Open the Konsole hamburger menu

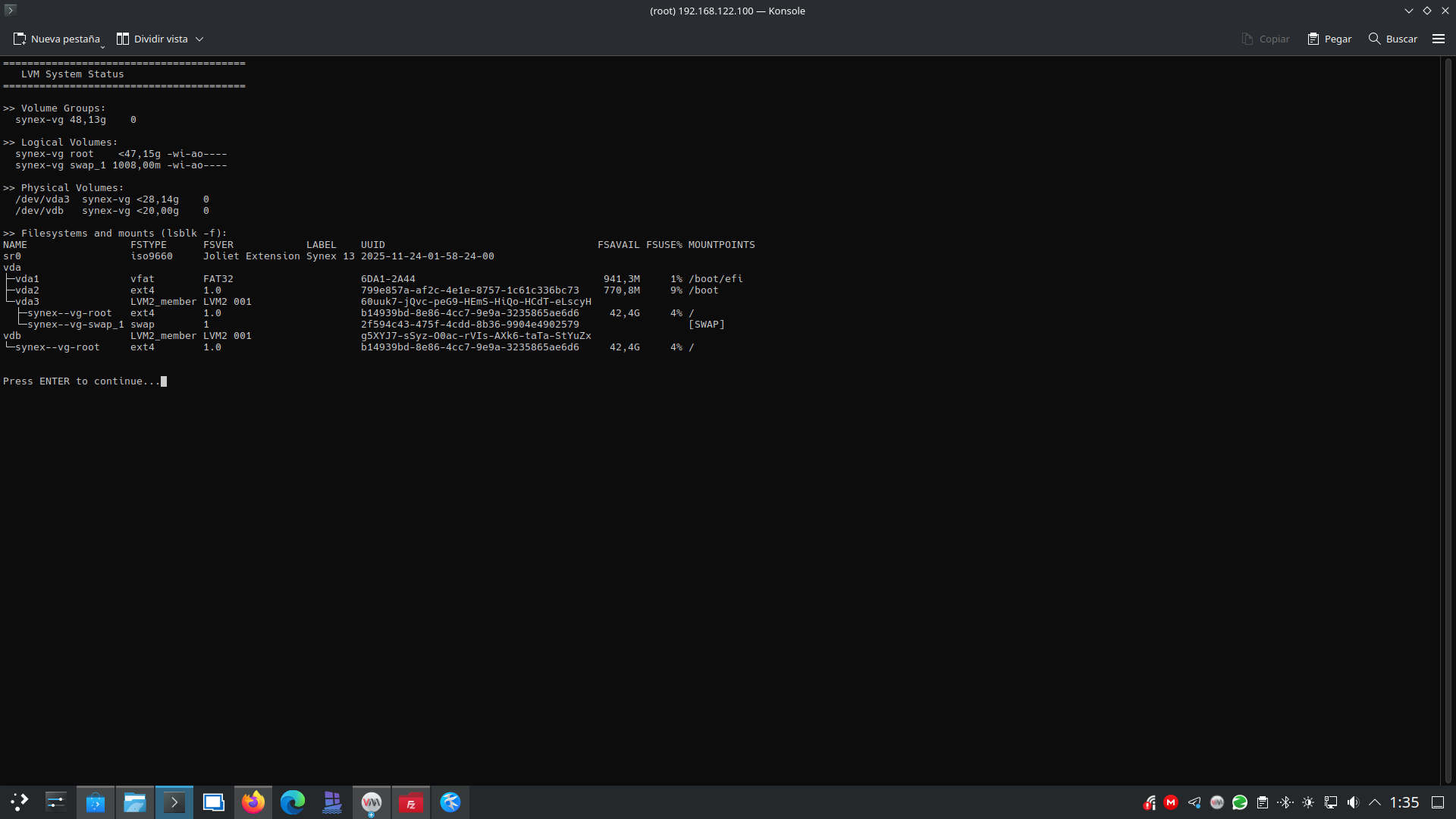pyautogui.click(x=1438, y=39)
